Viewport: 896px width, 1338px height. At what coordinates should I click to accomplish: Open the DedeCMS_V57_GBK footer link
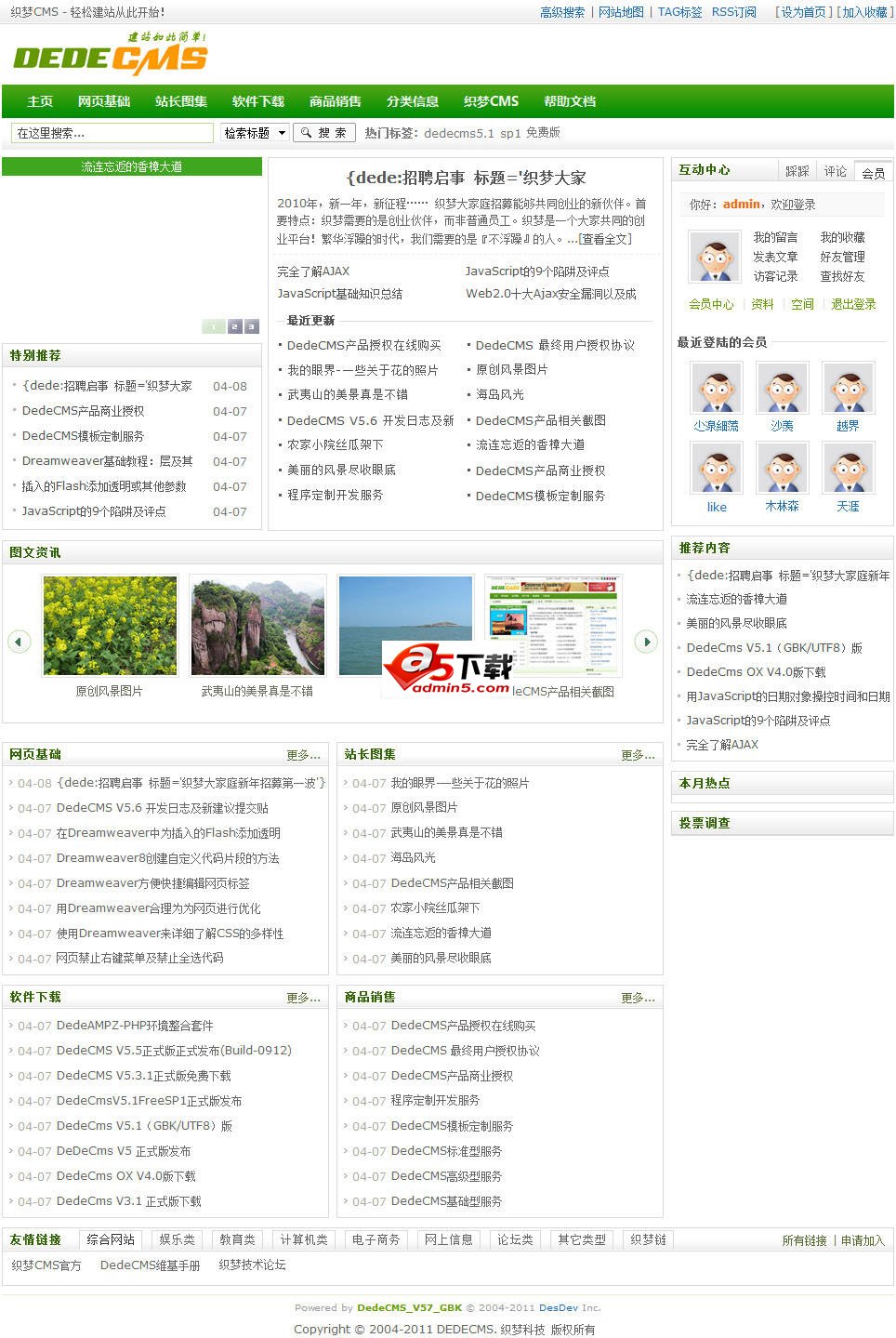click(x=409, y=1307)
